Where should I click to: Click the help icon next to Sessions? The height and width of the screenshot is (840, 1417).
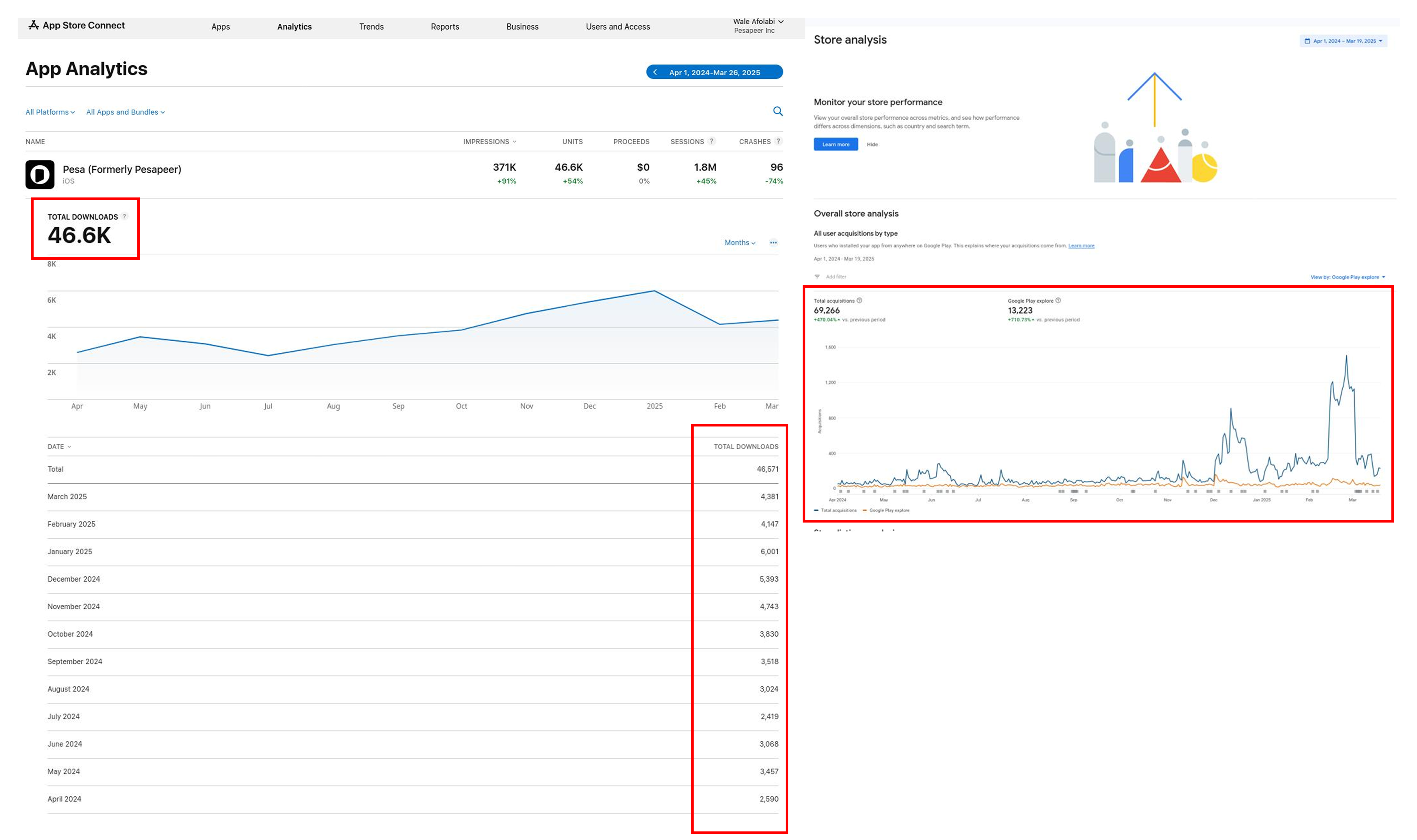711,141
